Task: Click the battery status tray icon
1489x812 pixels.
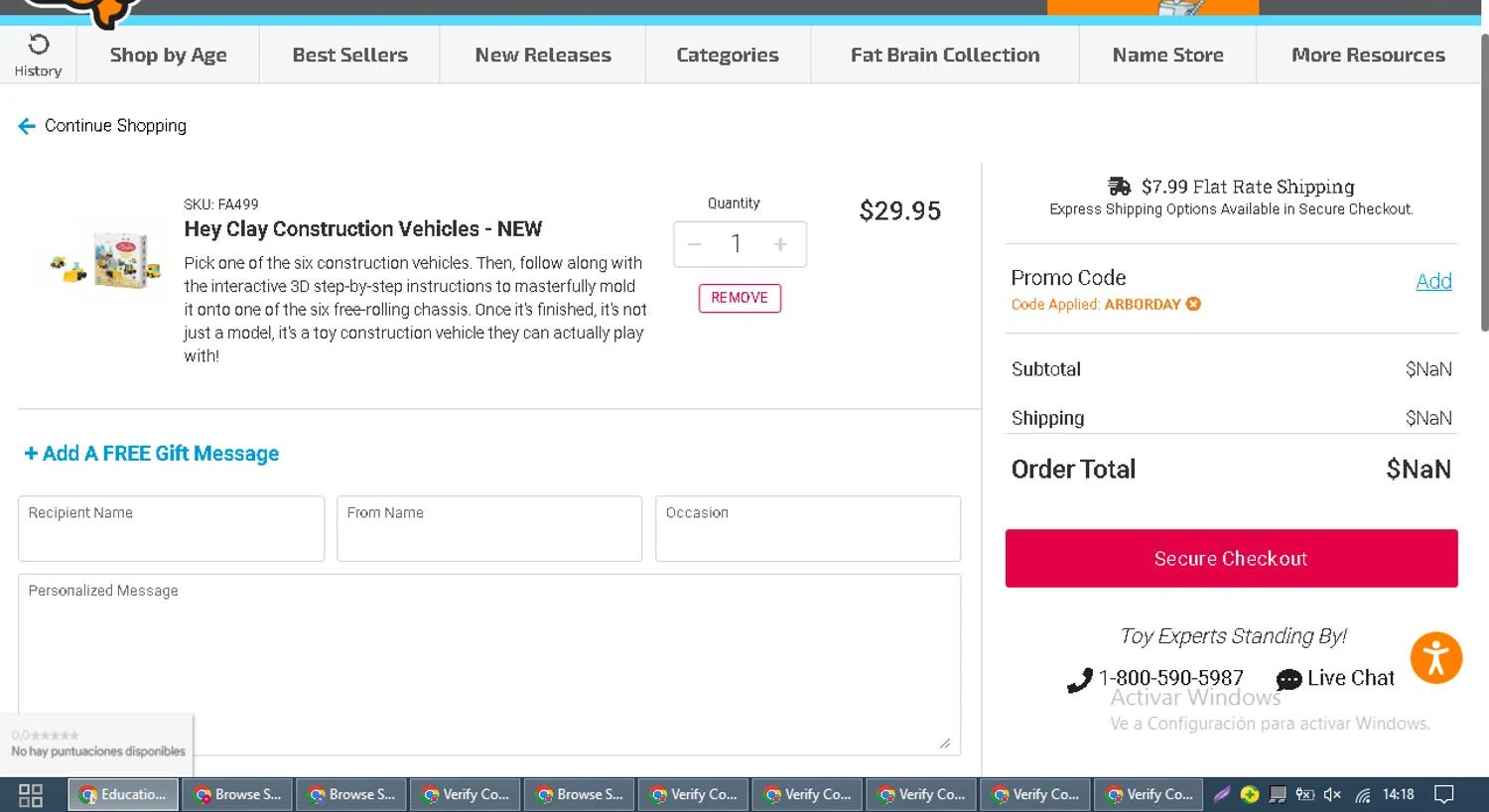Action: [1304, 794]
